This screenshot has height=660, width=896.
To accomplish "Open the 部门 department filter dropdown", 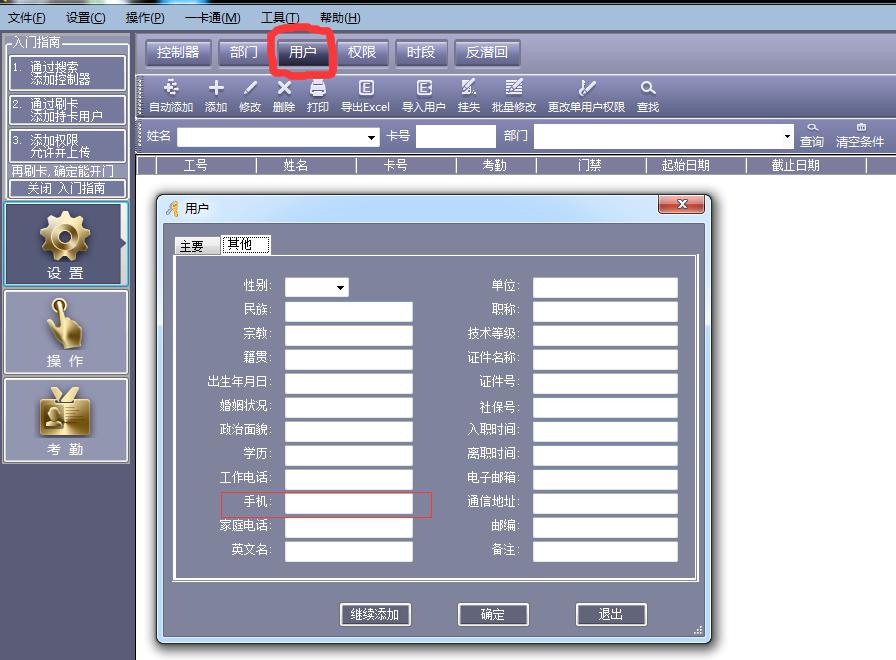I will pos(788,137).
